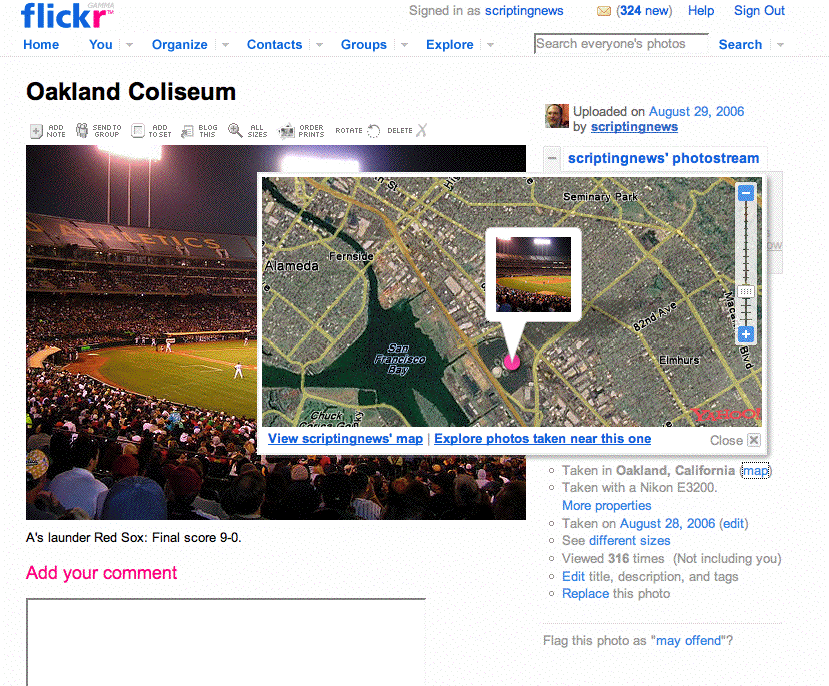Open the Explore menu

click(x=449, y=44)
